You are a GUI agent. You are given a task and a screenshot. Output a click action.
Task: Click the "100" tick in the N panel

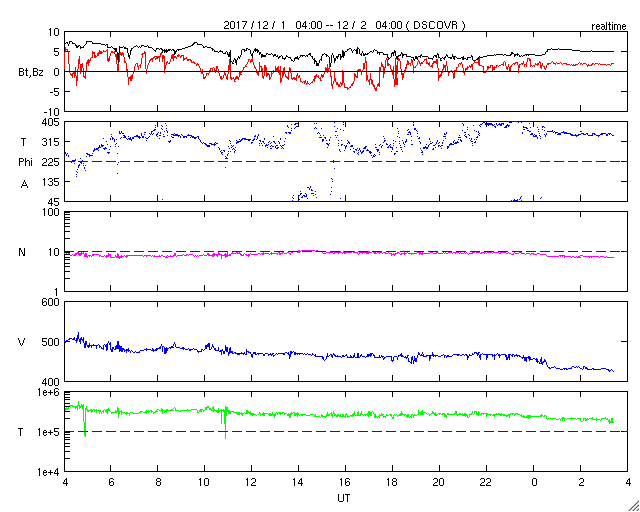pyautogui.click(x=51, y=212)
